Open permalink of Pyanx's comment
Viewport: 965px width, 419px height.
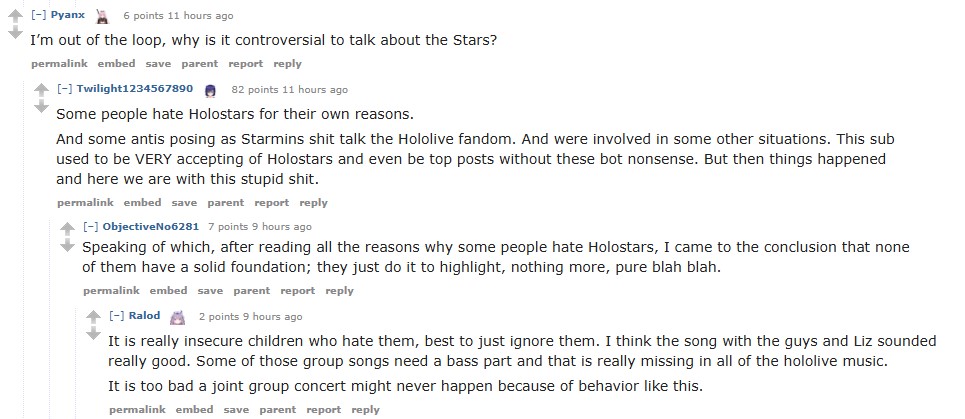pyautogui.click(x=57, y=63)
